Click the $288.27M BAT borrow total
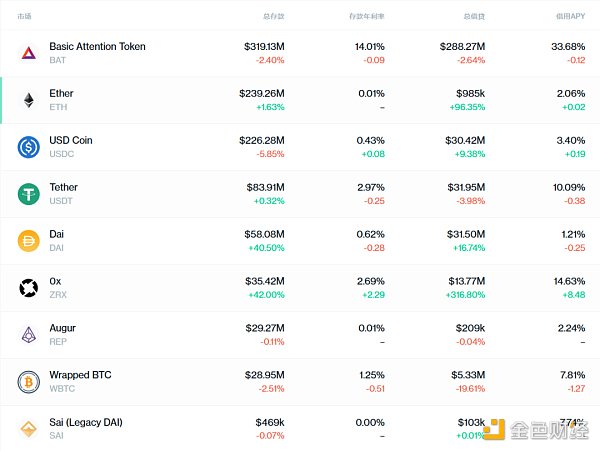This screenshot has width=600, height=451. point(462,47)
